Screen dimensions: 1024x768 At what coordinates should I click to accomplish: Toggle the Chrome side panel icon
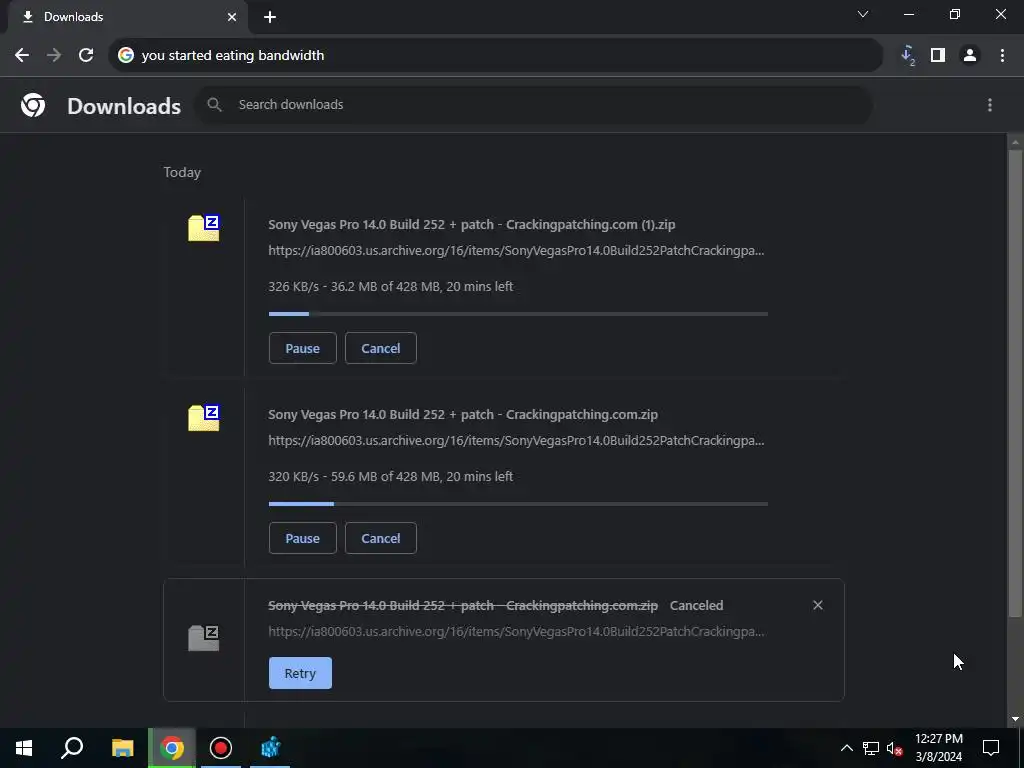[938, 56]
